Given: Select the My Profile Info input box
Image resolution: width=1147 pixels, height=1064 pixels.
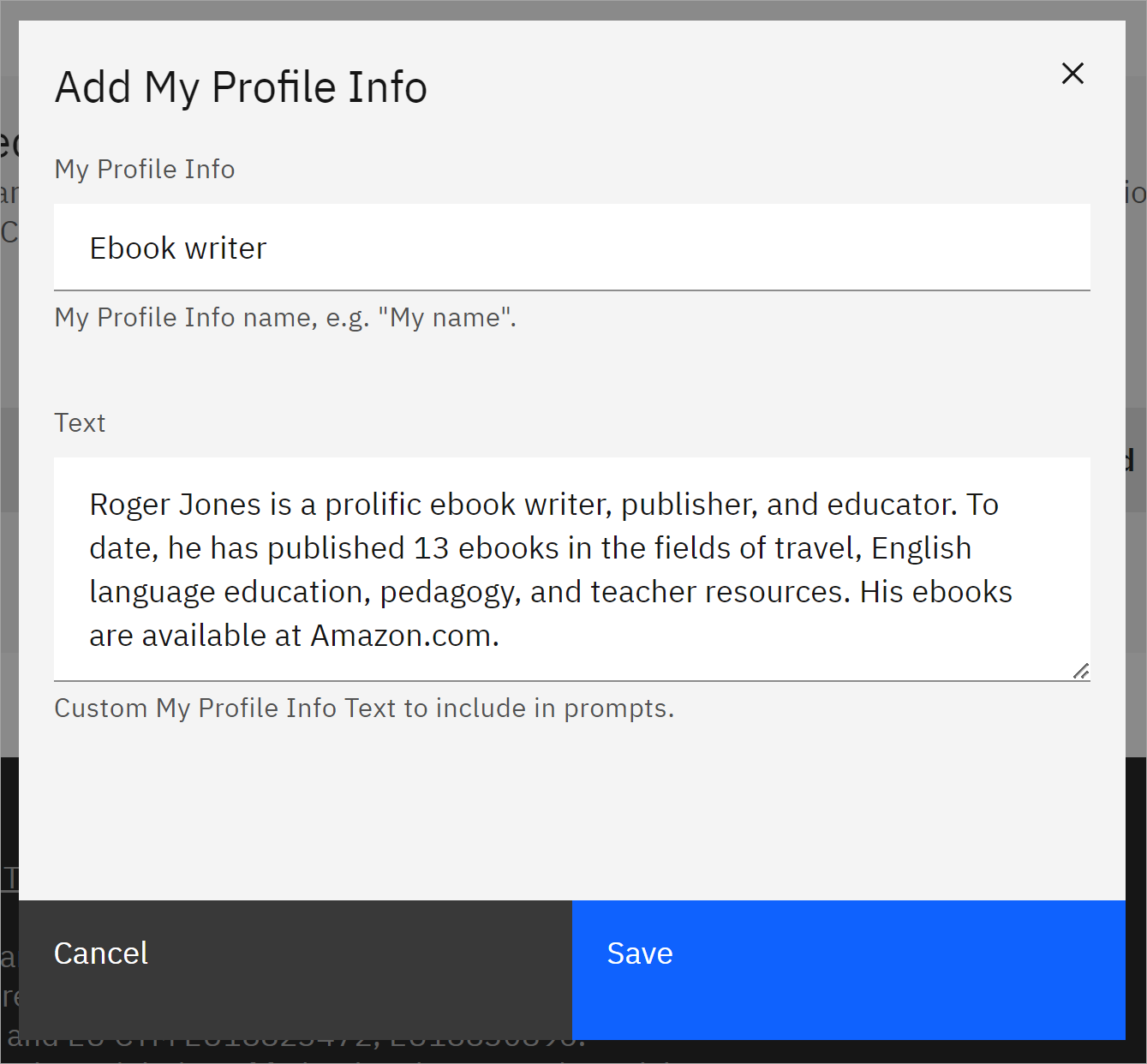Looking at the screenshot, I should (x=572, y=248).
